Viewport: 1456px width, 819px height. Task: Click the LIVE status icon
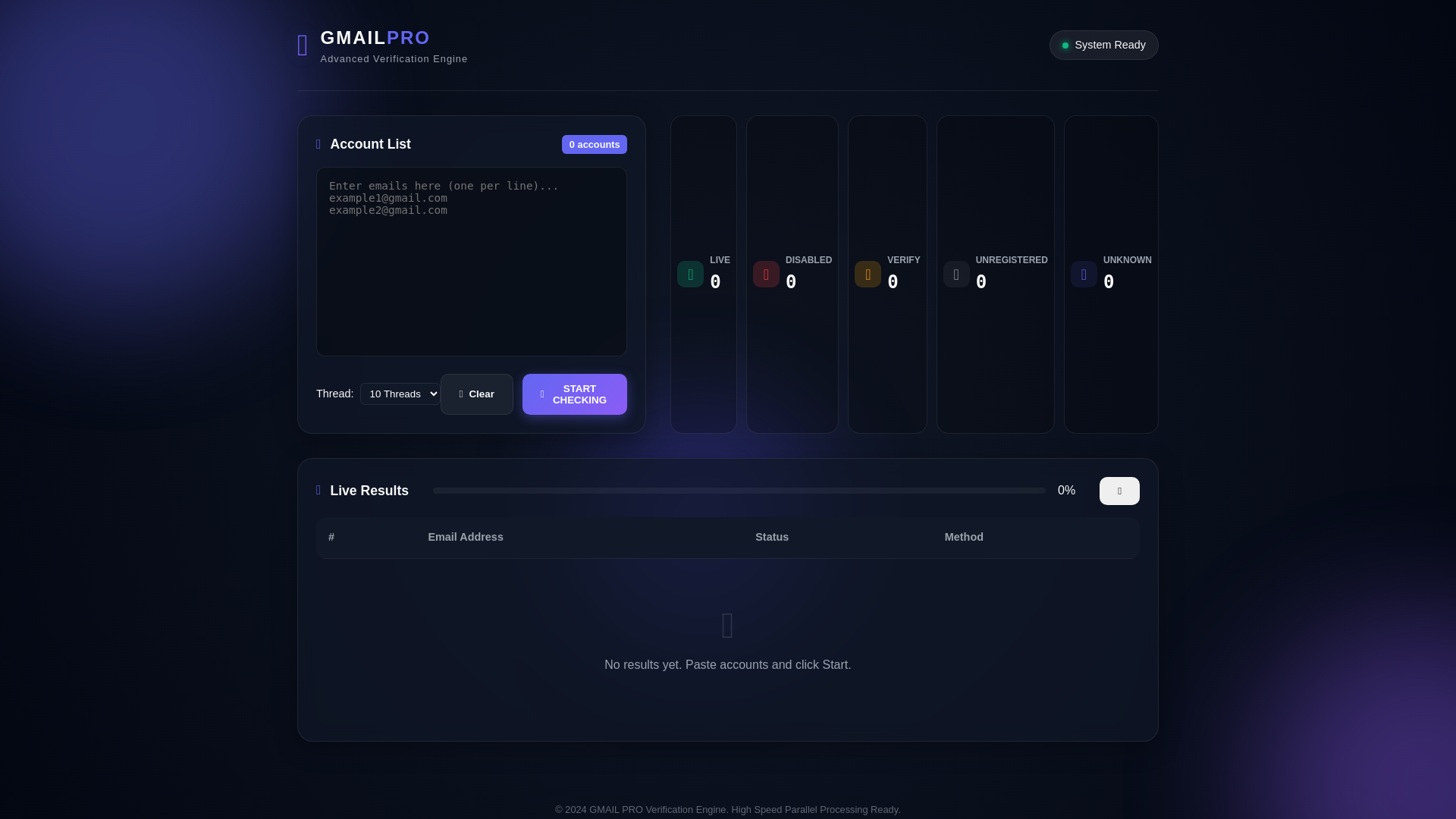(690, 275)
